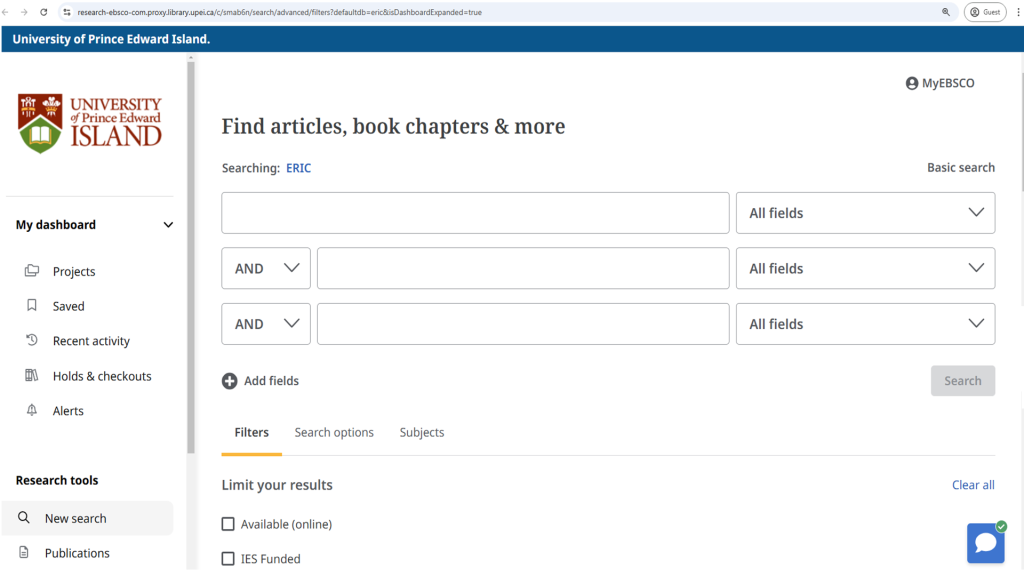Switch to the Subjects tab
Viewport: 1024px width, 576px height.
point(422,433)
